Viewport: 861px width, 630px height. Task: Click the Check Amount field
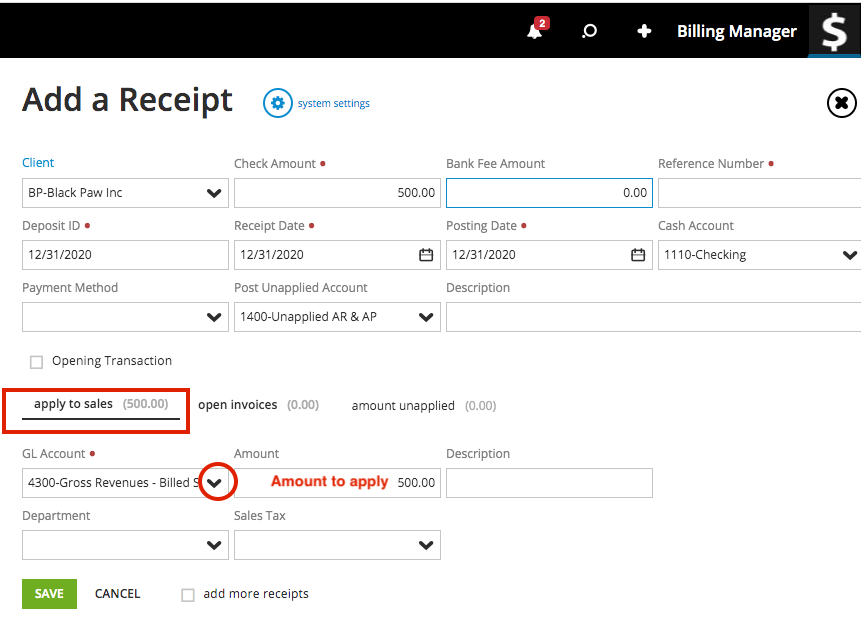pos(337,193)
